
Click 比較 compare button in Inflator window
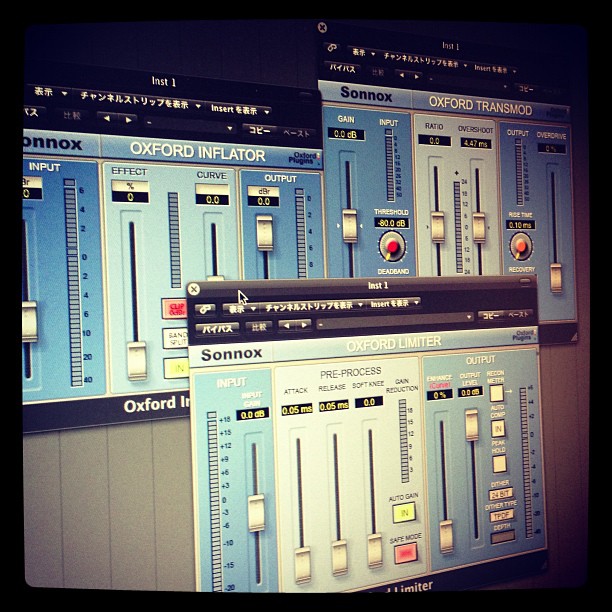72,115
